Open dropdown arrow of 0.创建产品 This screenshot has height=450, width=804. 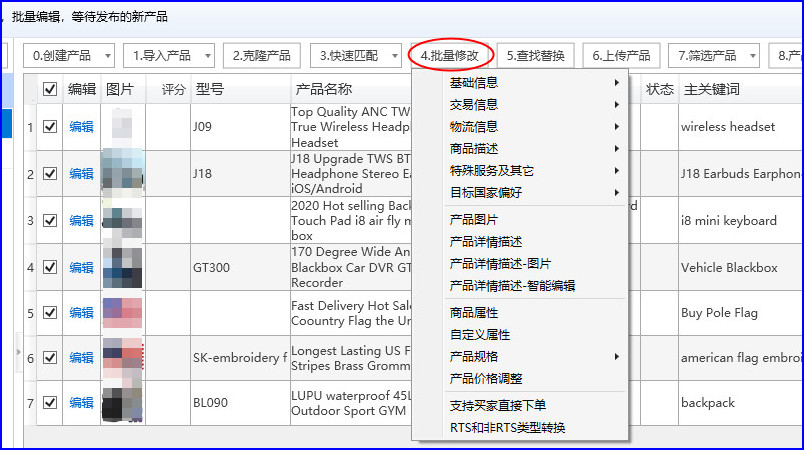point(108,56)
